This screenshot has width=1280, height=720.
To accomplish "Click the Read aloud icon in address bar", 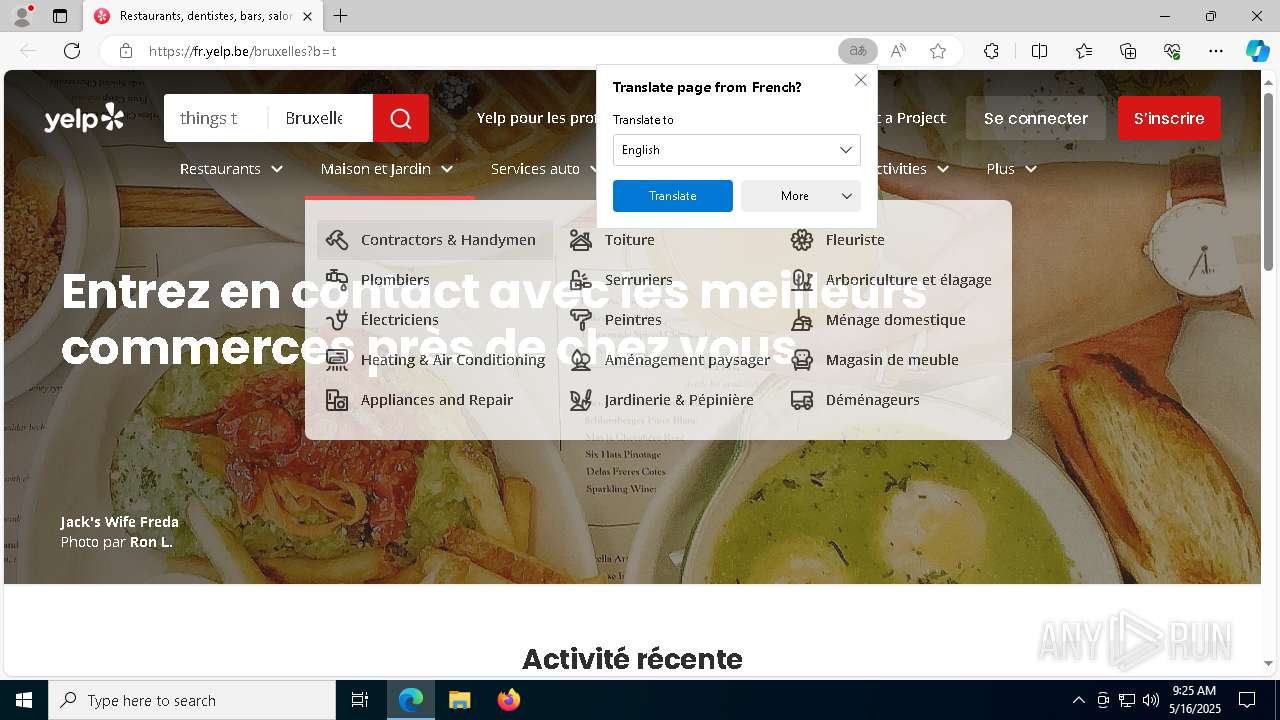I will [x=898, y=51].
